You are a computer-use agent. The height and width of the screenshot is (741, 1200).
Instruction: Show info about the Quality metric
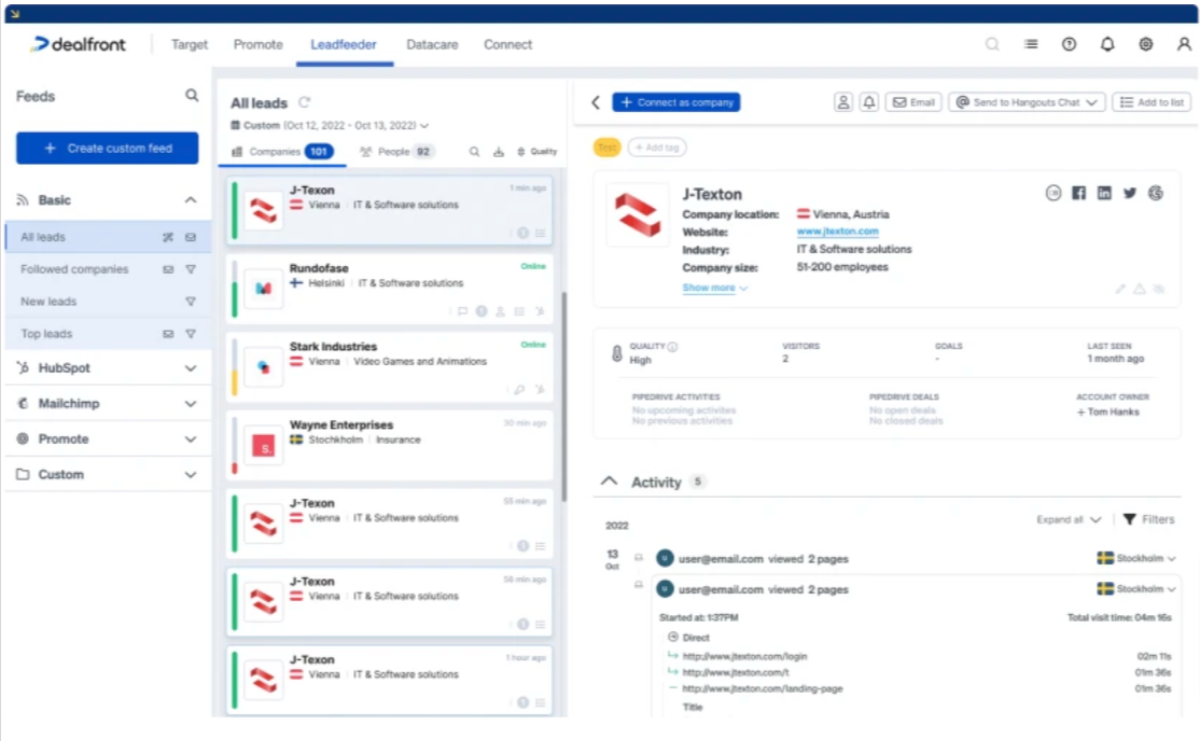click(x=672, y=347)
